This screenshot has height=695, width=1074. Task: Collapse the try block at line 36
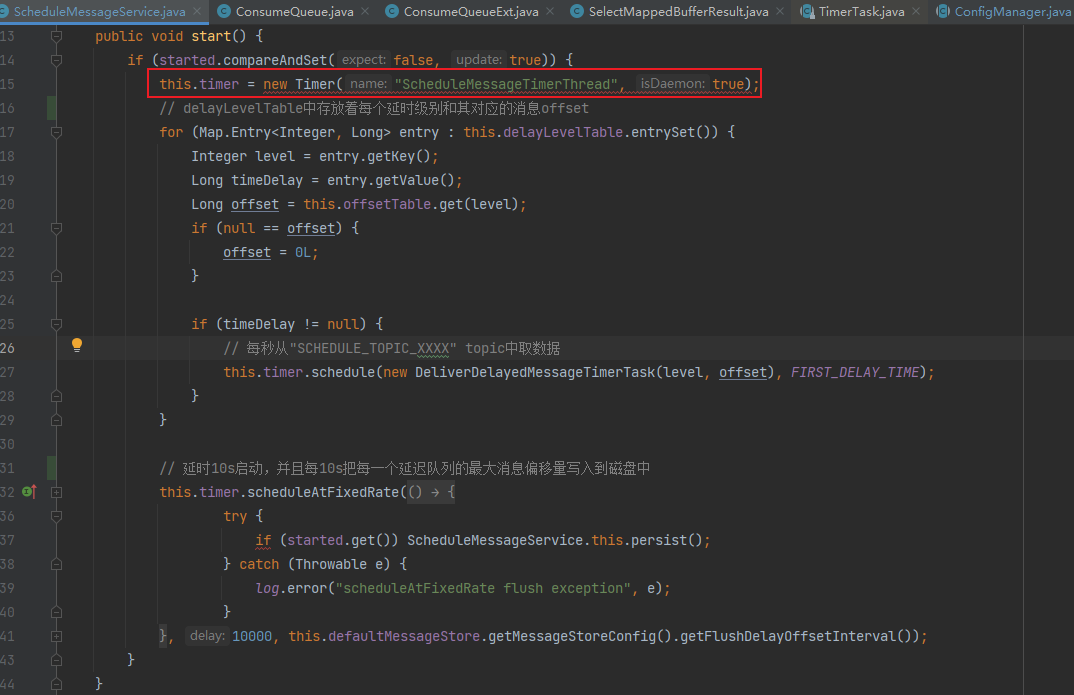click(x=57, y=516)
